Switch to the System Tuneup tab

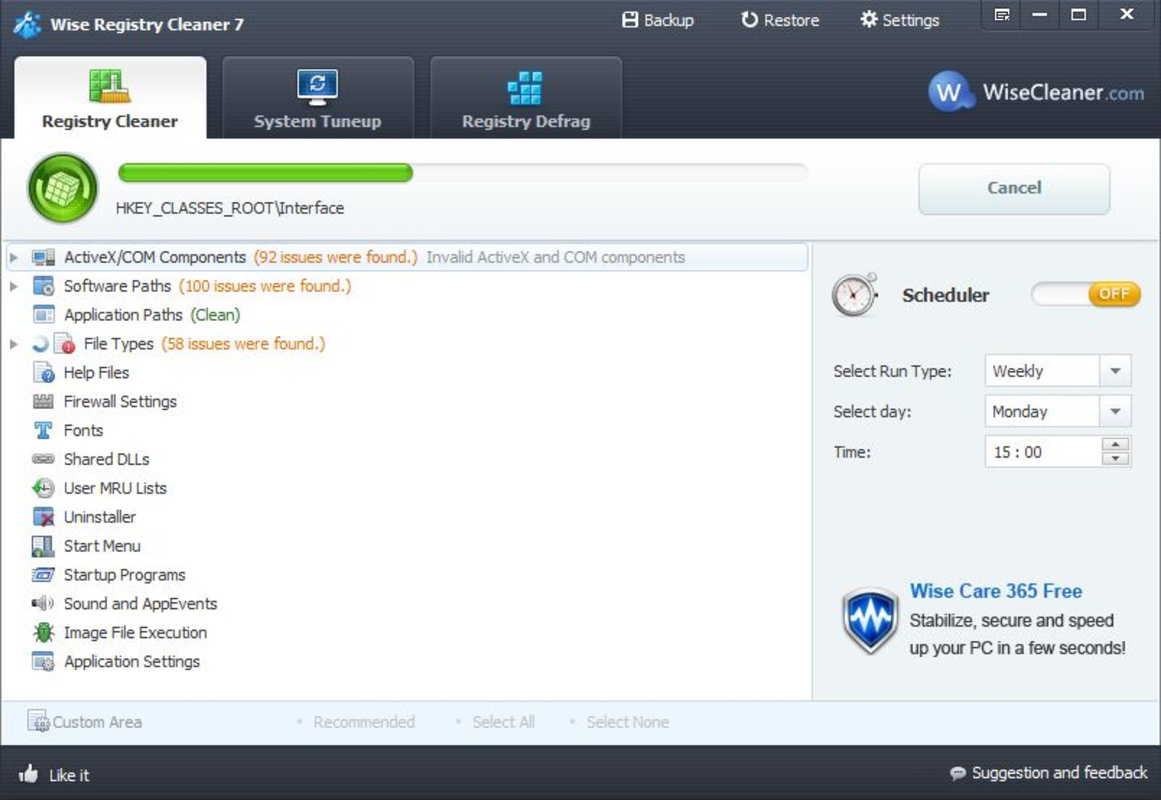(x=318, y=98)
